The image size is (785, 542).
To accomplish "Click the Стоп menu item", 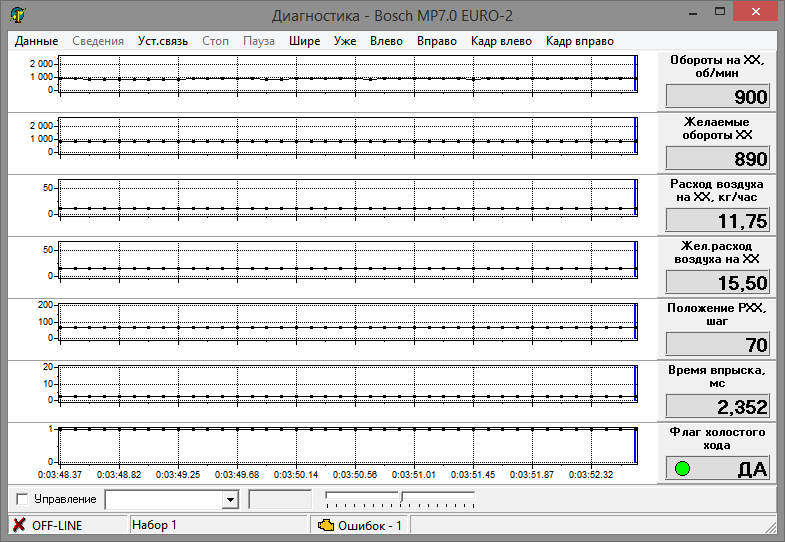I will [x=215, y=41].
